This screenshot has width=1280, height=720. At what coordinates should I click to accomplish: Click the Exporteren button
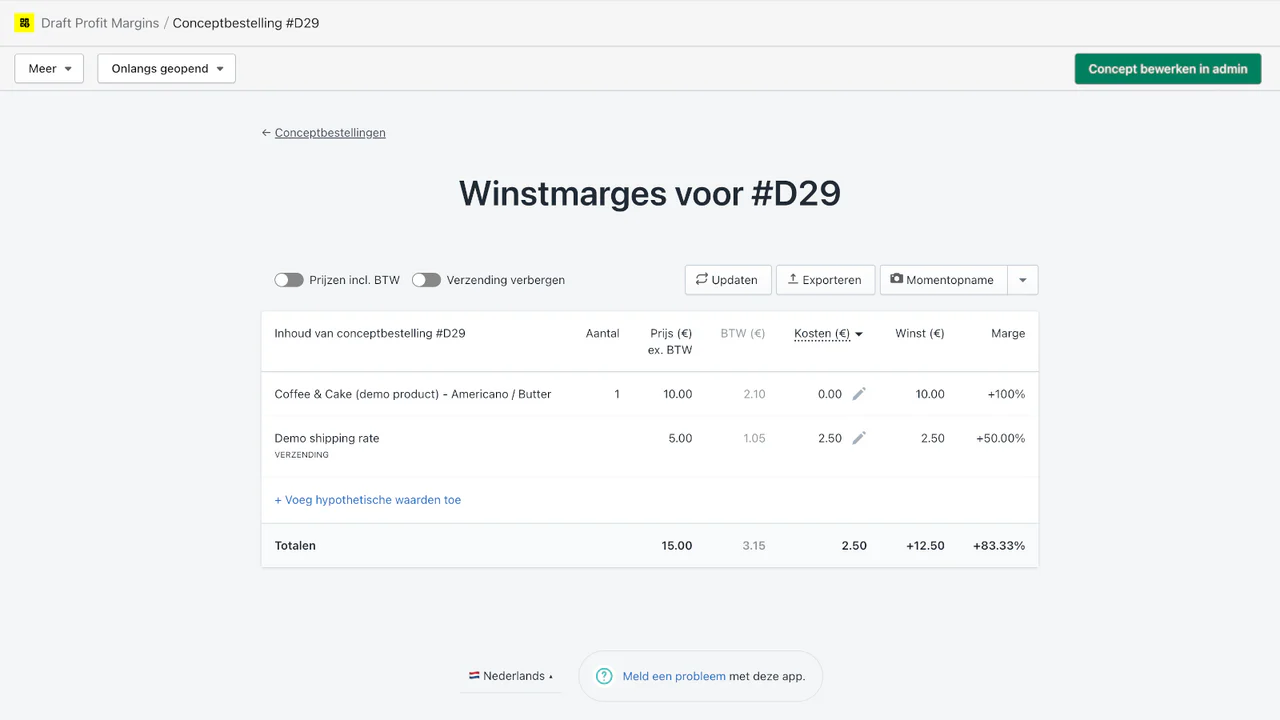[825, 280]
